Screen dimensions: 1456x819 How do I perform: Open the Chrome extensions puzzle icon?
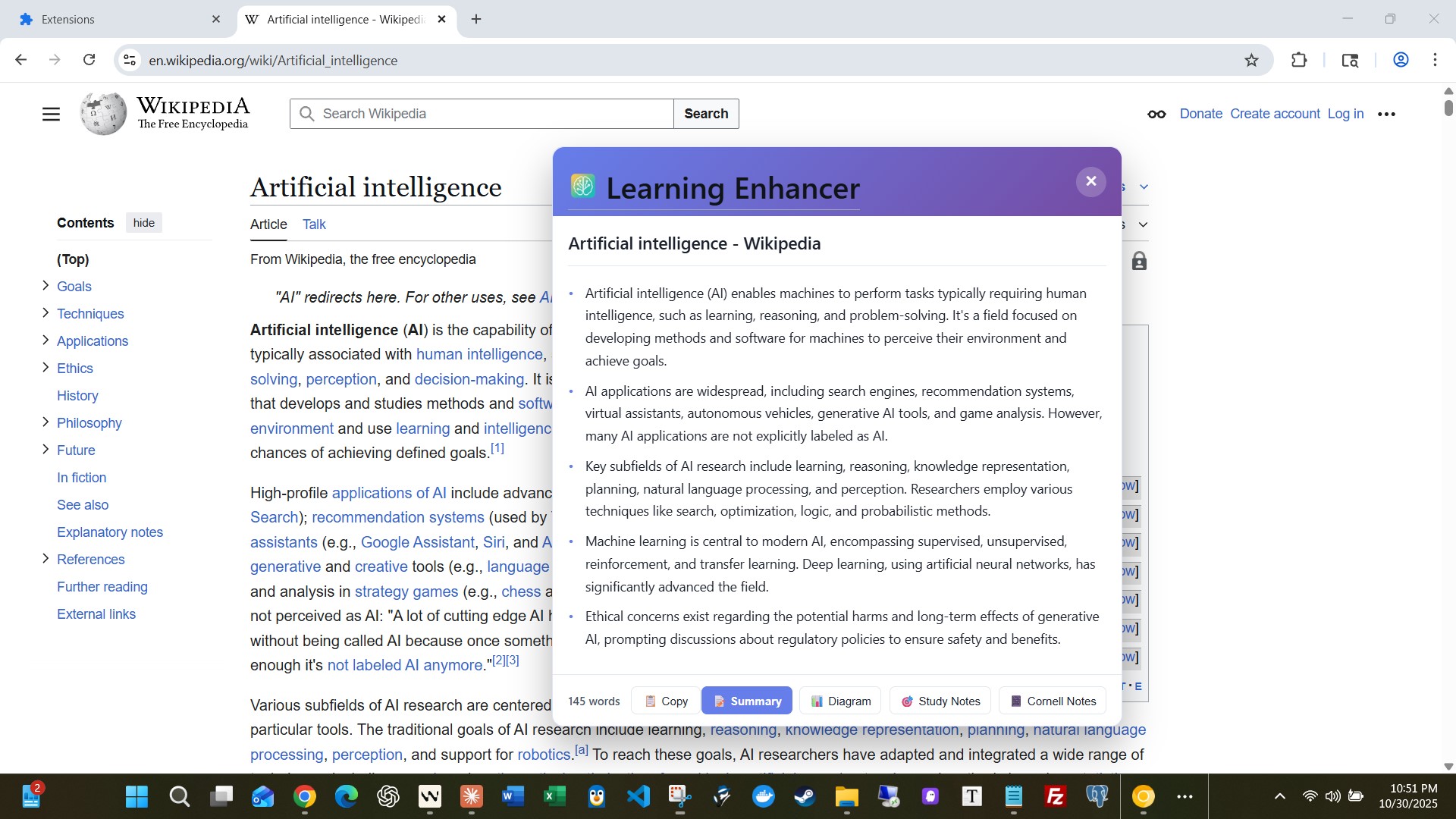click(1299, 60)
